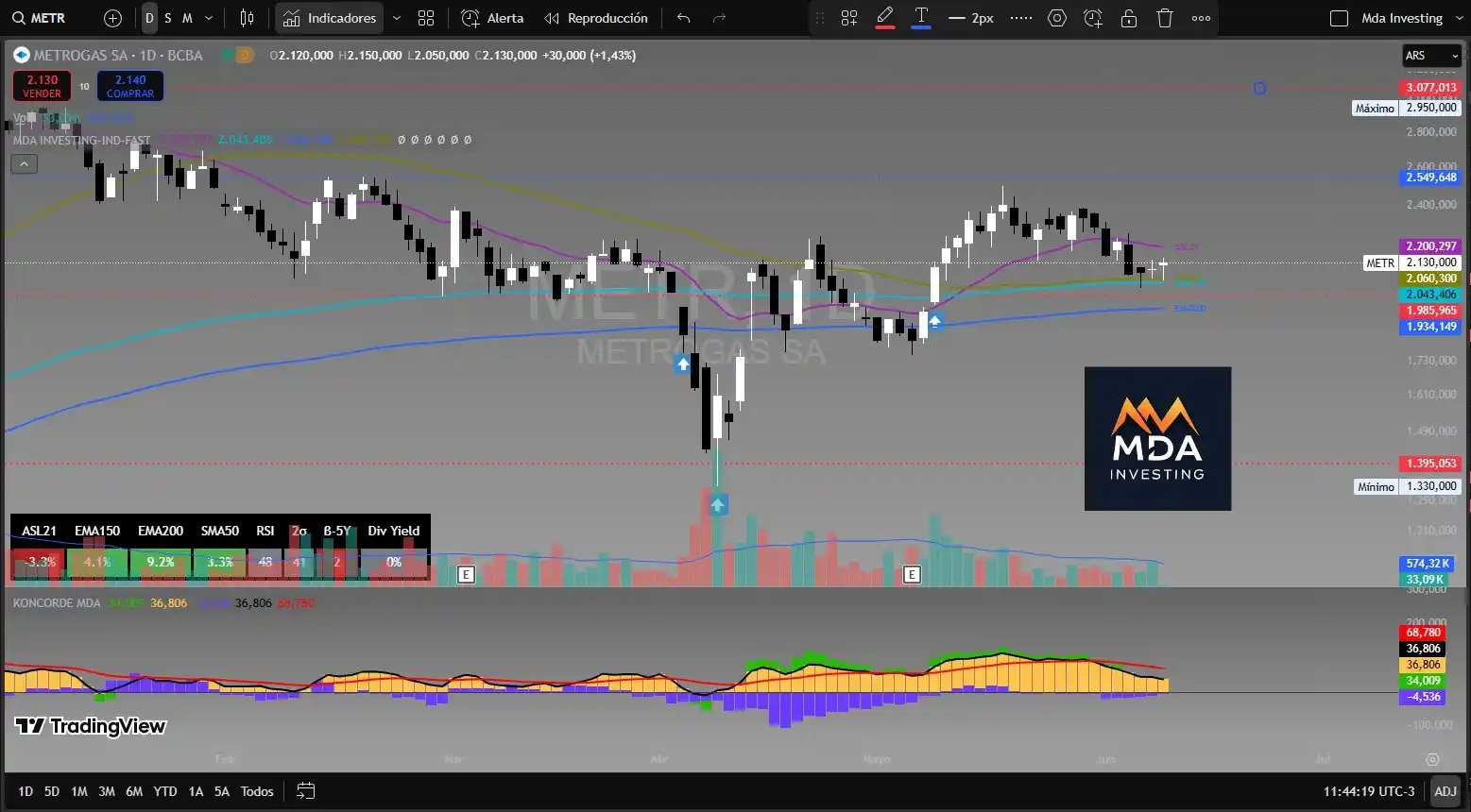Screen dimensions: 1471x812
Task: Open more options three-dot menu
Action: pyautogui.click(x=1201, y=18)
